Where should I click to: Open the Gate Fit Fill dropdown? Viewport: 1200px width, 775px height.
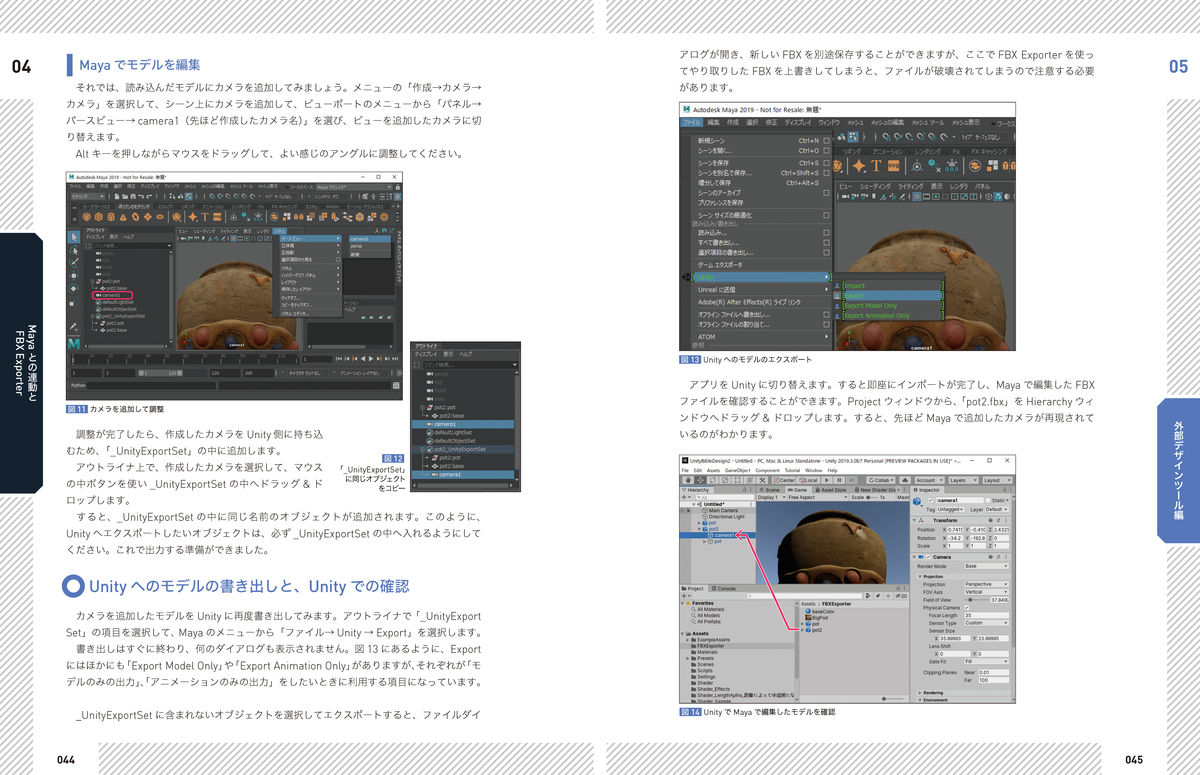tap(986, 661)
